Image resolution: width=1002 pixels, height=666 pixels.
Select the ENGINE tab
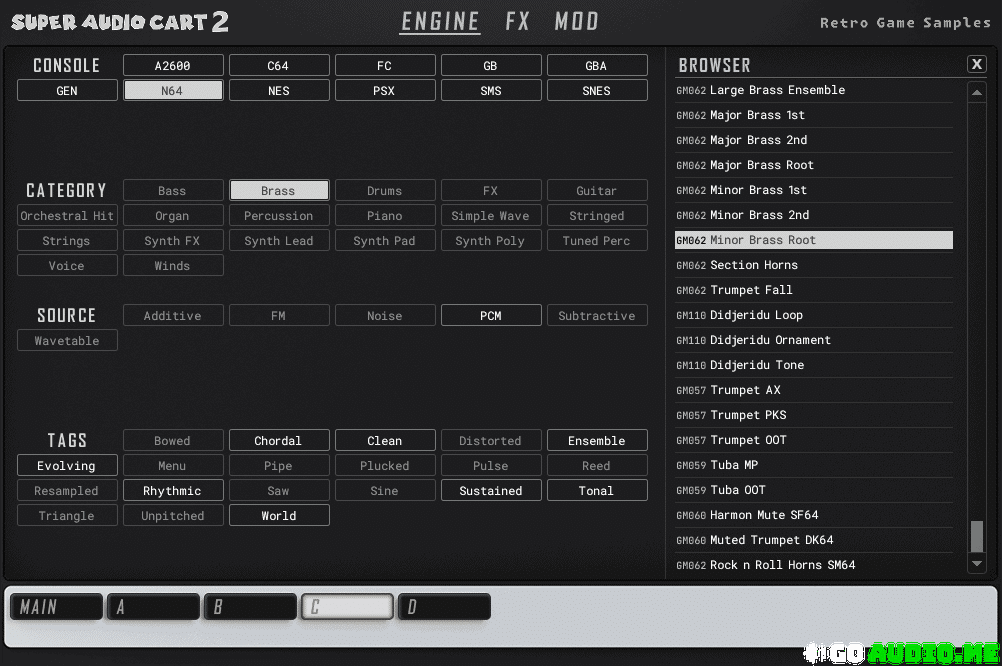[x=439, y=21]
